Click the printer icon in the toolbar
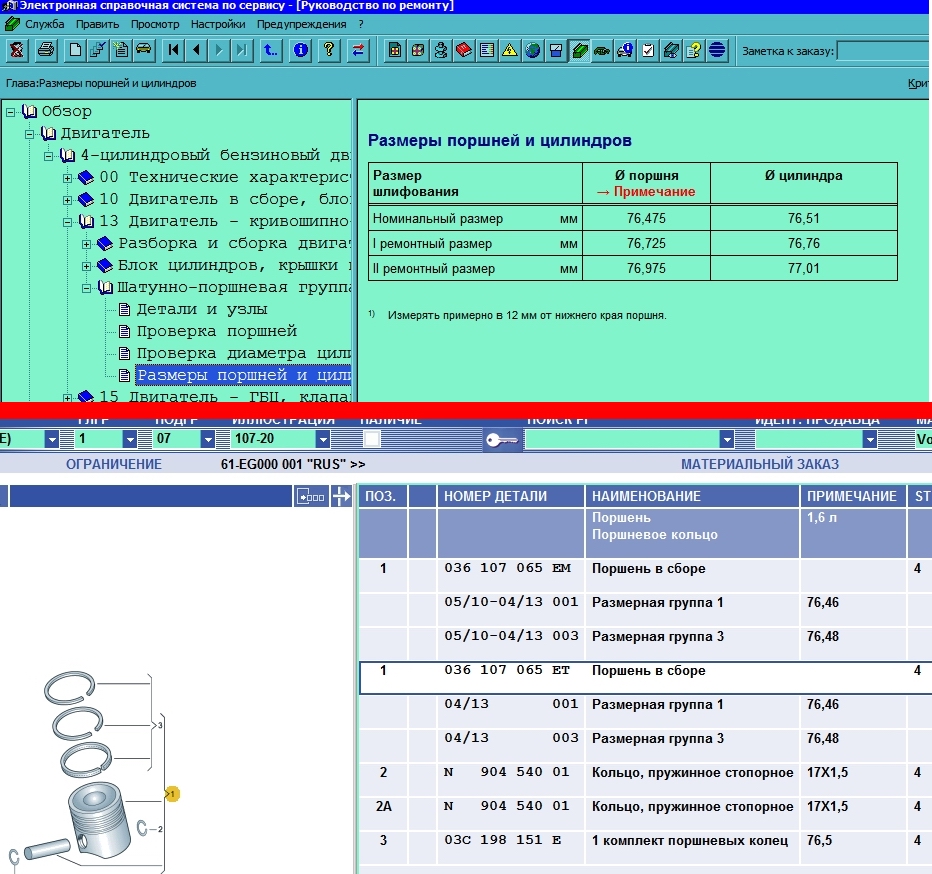The width and height of the screenshot is (932, 874). click(45, 50)
